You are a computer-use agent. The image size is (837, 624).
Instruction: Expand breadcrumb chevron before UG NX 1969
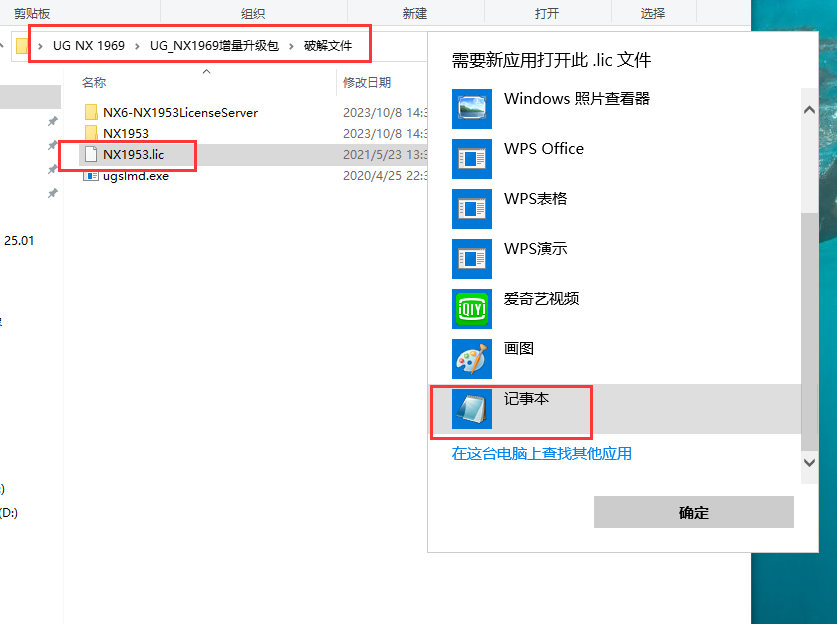[x=40, y=46]
